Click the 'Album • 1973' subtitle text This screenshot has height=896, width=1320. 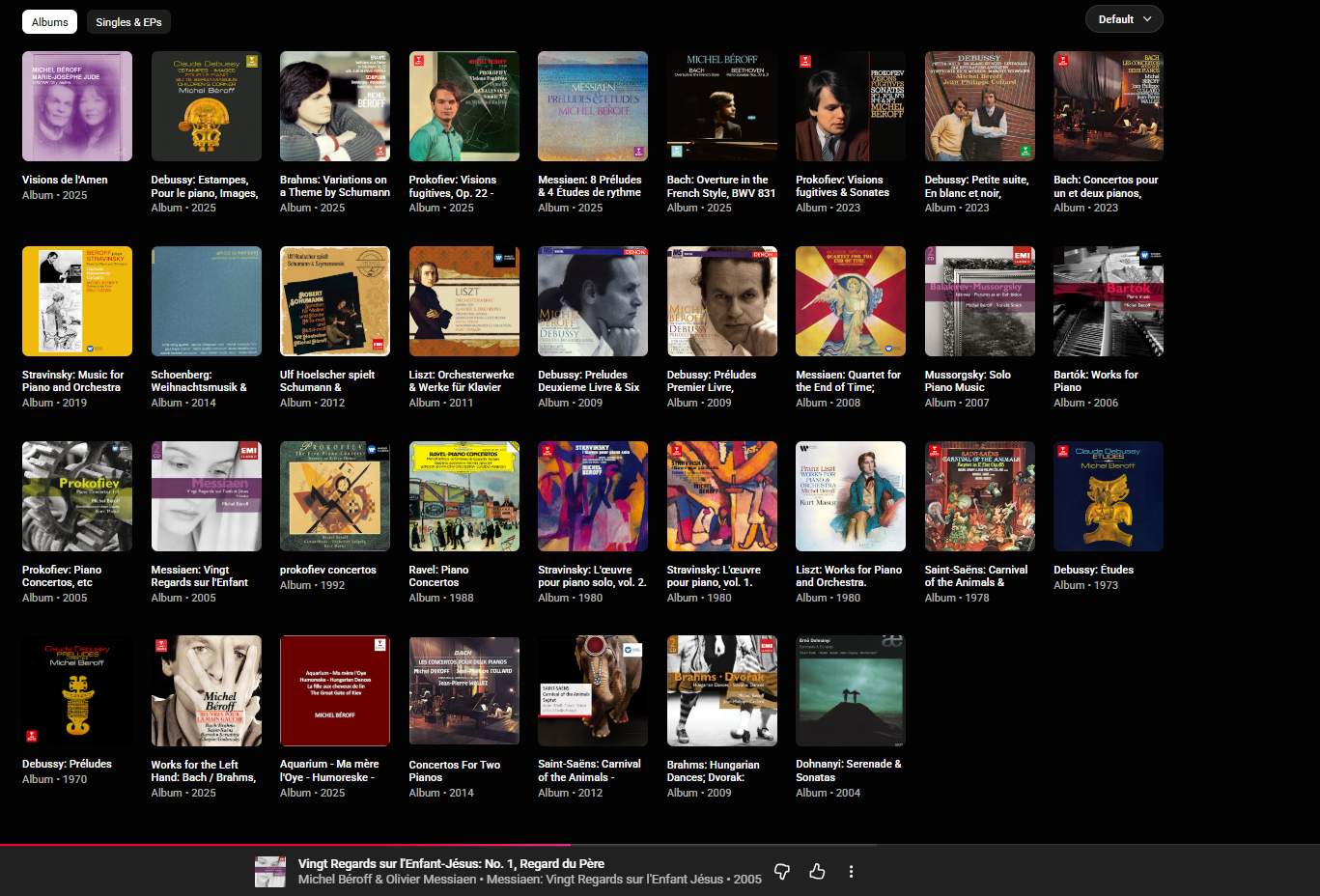click(1085, 585)
